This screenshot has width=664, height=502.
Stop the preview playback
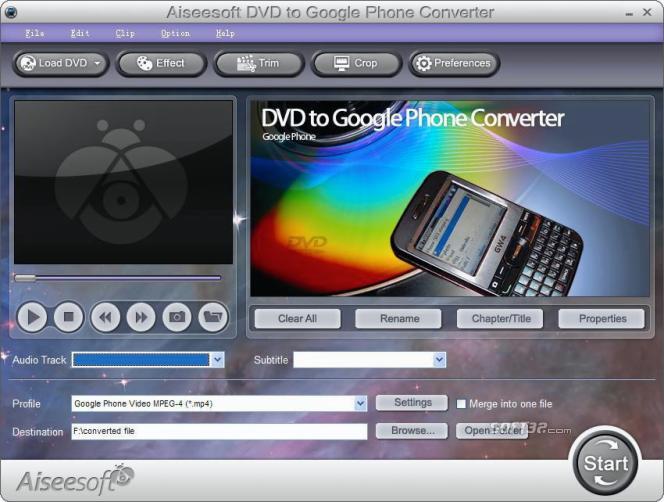coord(68,317)
